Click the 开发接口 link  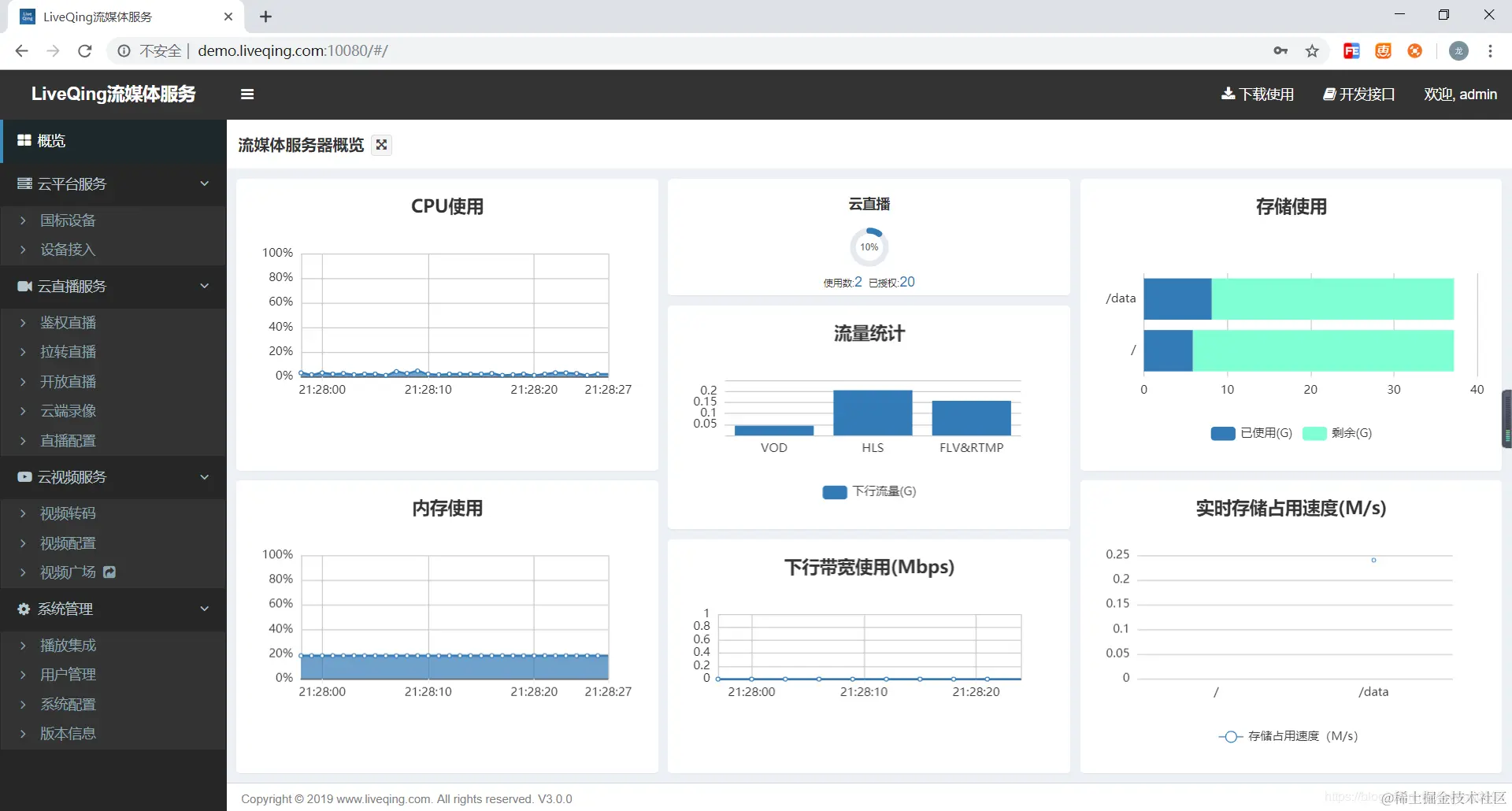(x=1359, y=94)
